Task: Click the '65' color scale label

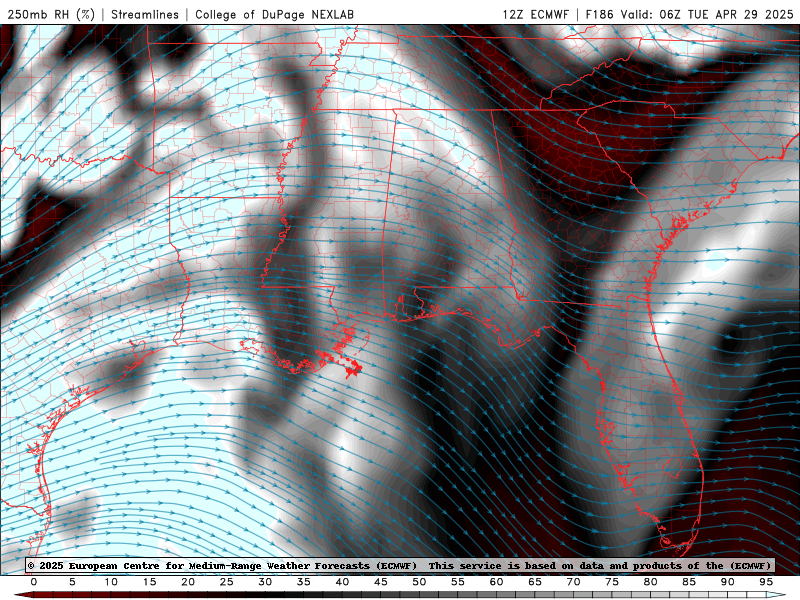Action: tap(535, 582)
